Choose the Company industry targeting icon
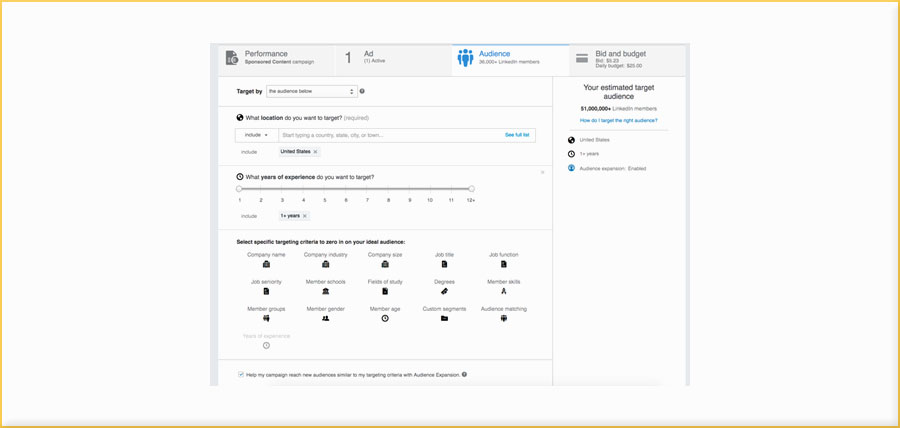This screenshot has height=428, width=900. tap(326, 264)
